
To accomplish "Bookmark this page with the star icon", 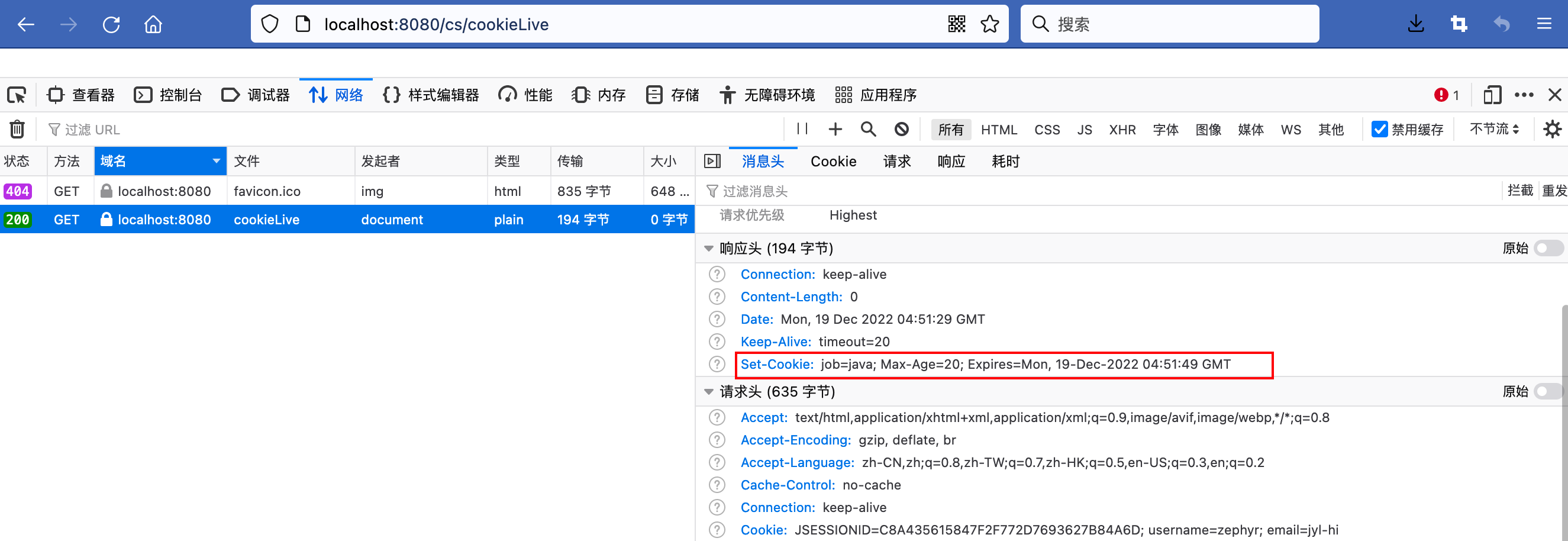I will click(990, 24).
